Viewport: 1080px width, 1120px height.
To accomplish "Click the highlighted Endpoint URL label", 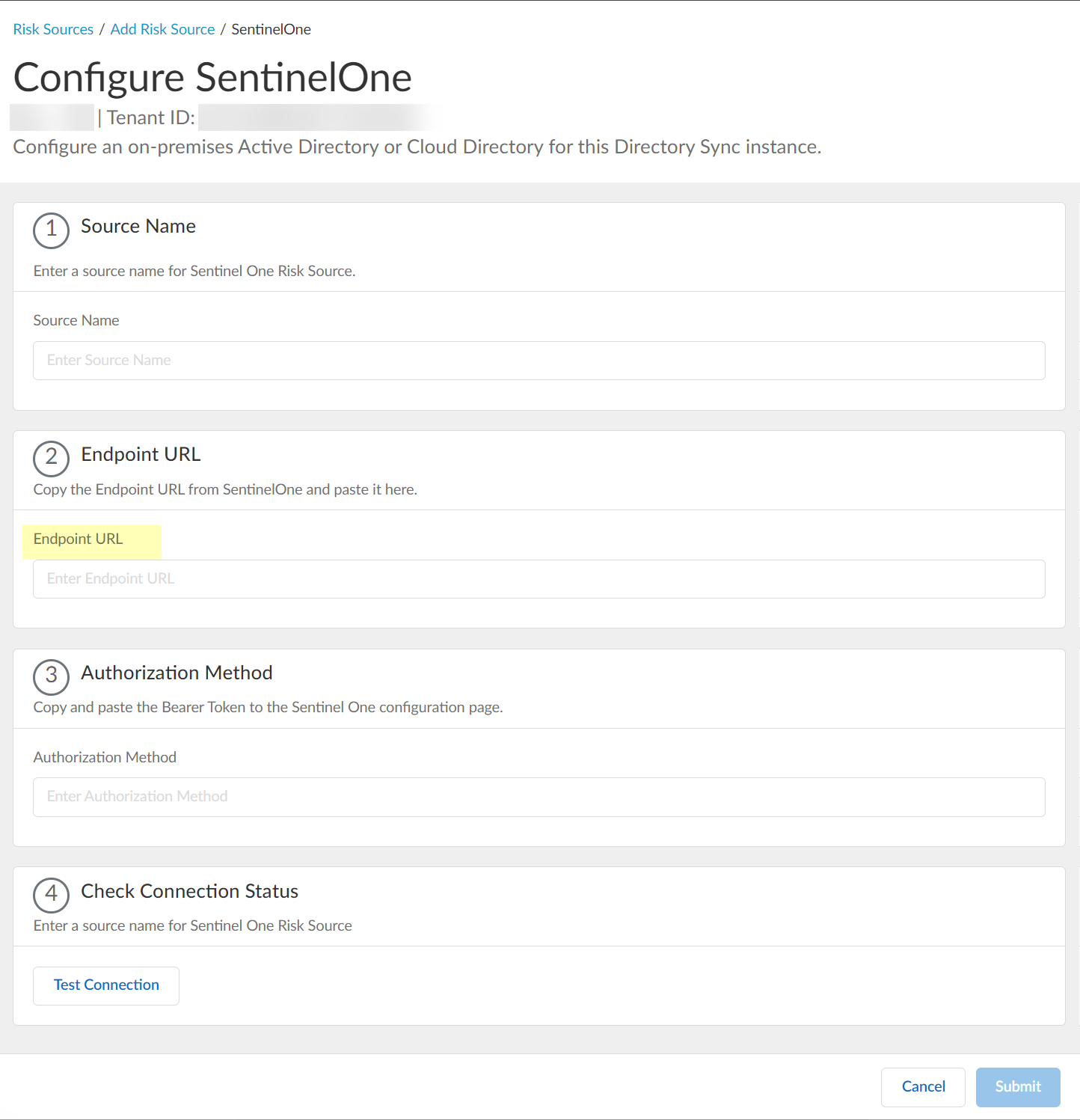I will pos(79,539).
